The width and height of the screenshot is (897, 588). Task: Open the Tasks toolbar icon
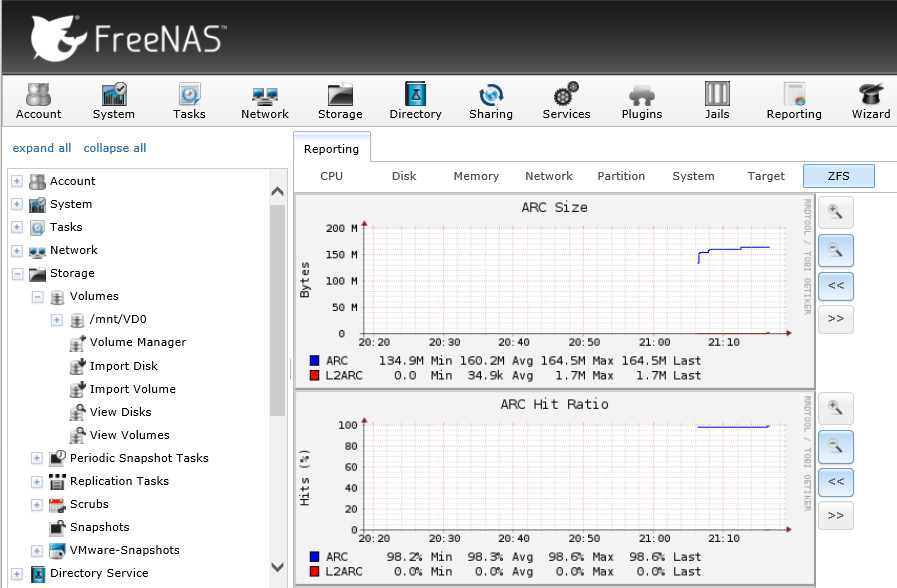coord(189,101)
